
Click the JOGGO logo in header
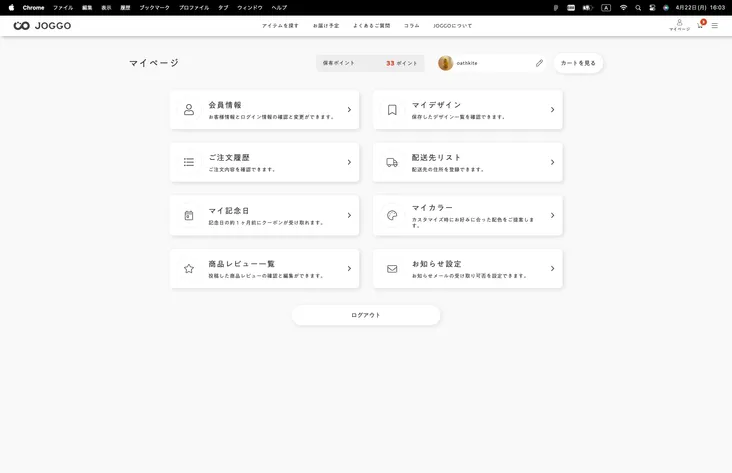click(x=42, y=26)
